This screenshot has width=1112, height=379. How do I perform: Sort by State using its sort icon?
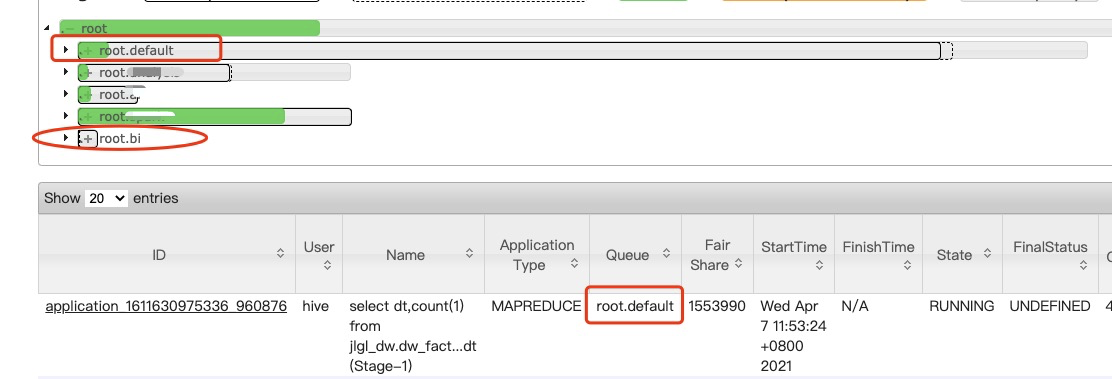point(987,254)
